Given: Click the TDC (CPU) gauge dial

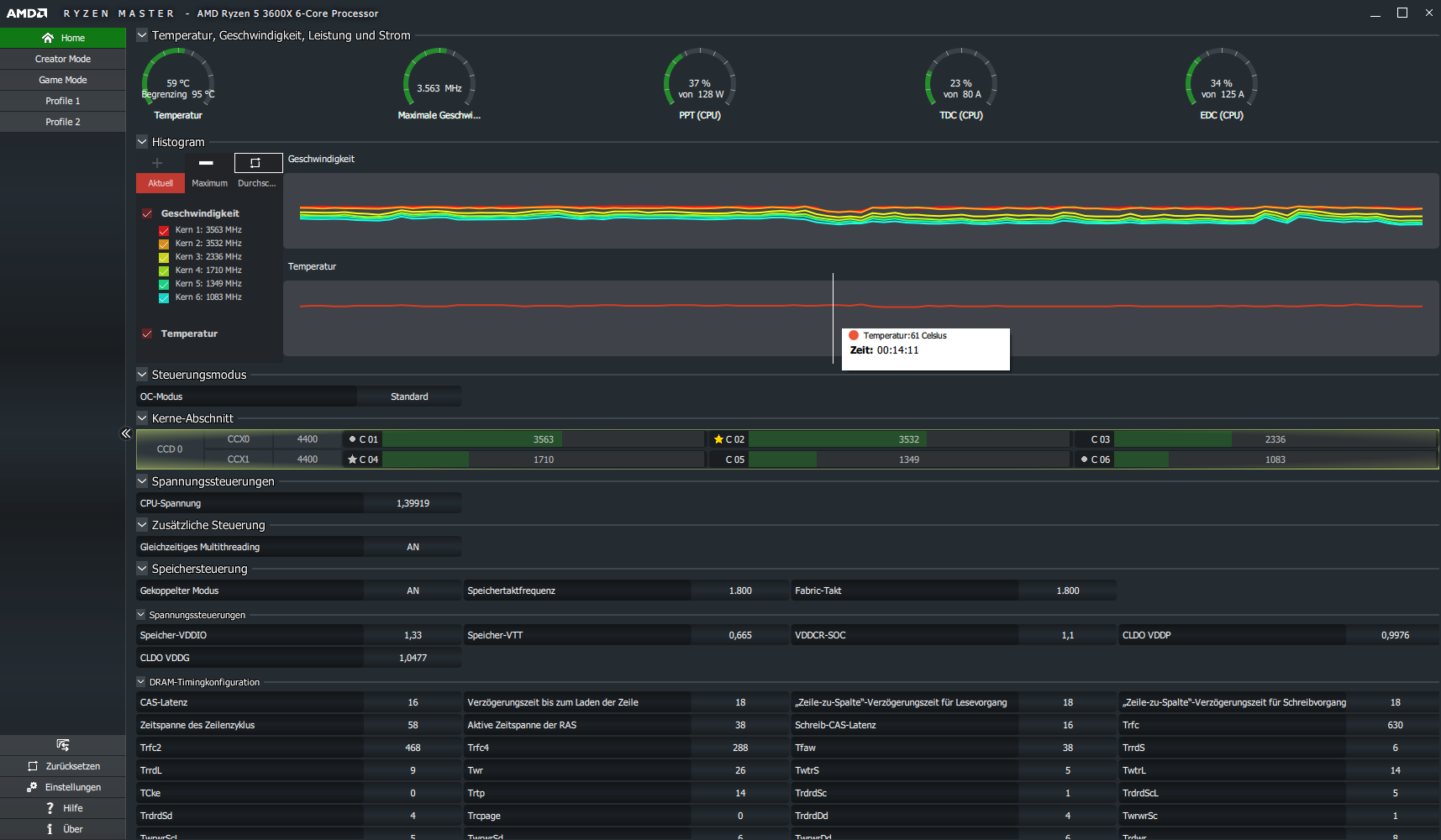Looking at the screenshot, I should (961, 77).
